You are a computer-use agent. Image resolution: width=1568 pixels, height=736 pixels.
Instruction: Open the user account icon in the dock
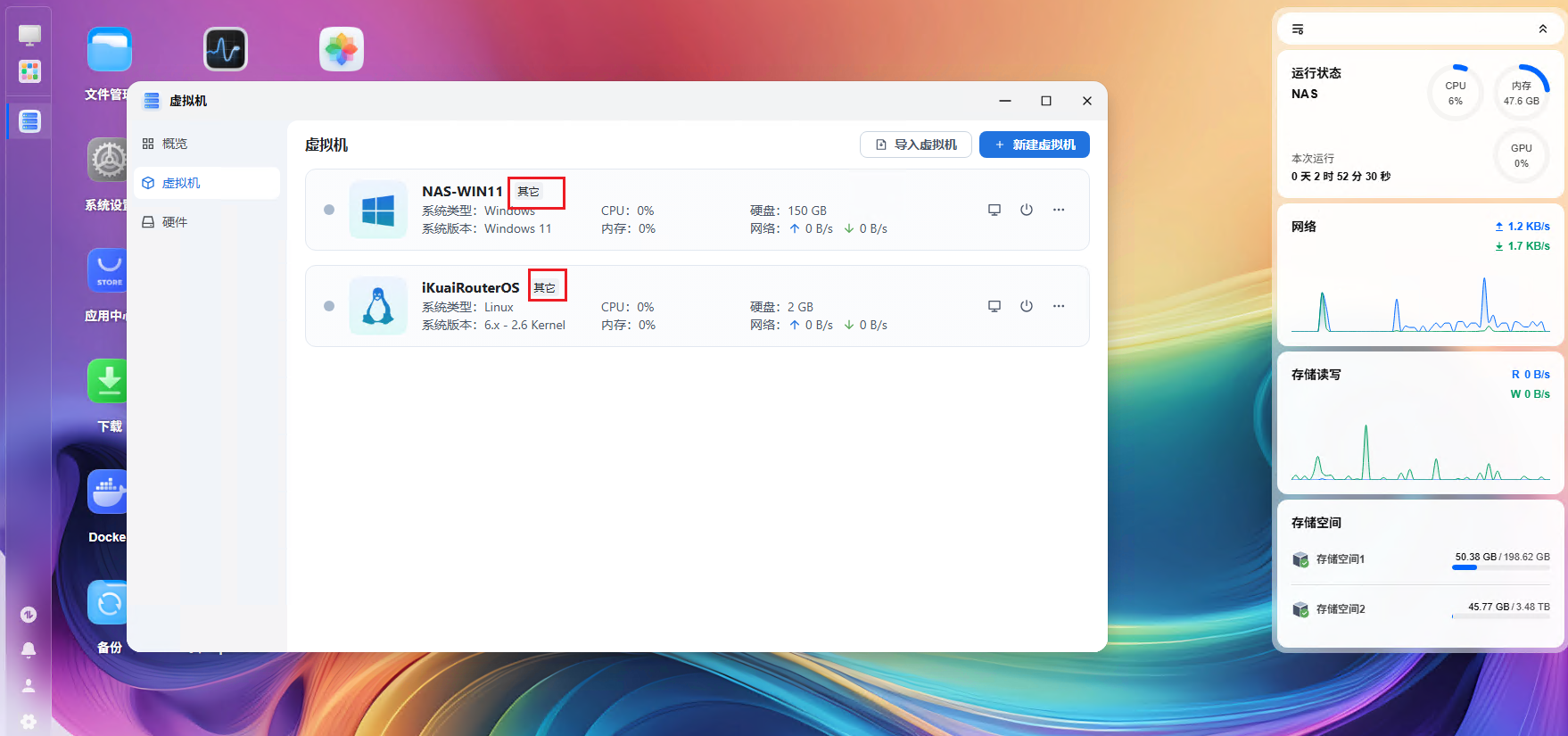tap(29, 686)
